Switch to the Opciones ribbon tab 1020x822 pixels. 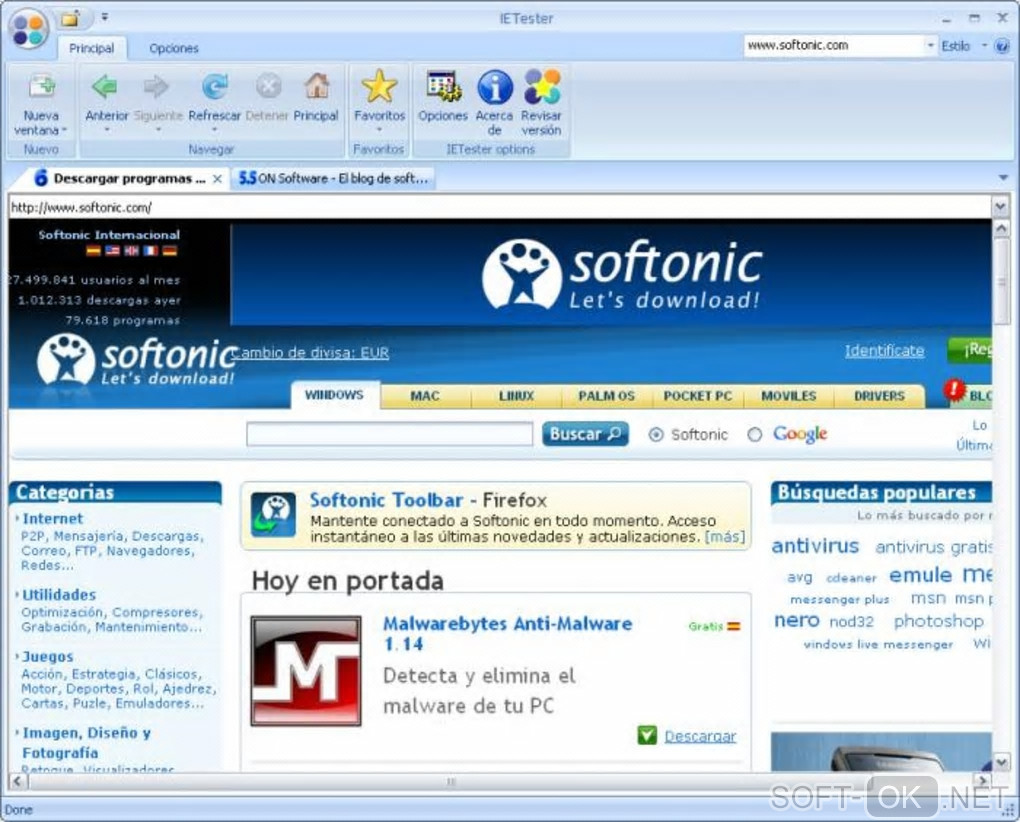[174, 48]
